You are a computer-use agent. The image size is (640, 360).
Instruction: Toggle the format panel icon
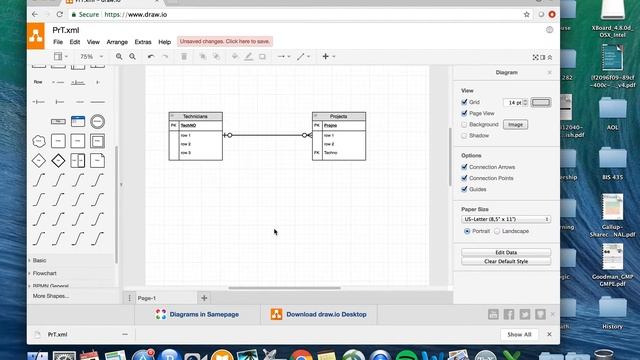(543, 57)
